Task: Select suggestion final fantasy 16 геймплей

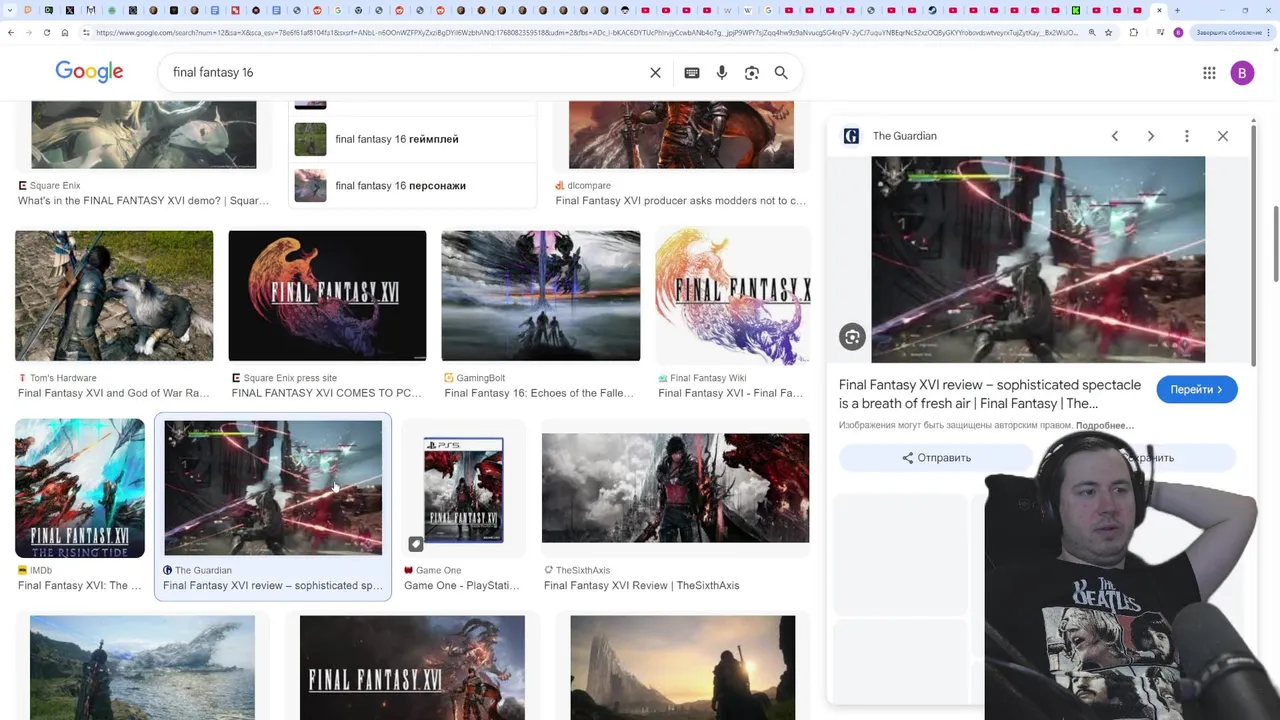Action: (413, 139)
